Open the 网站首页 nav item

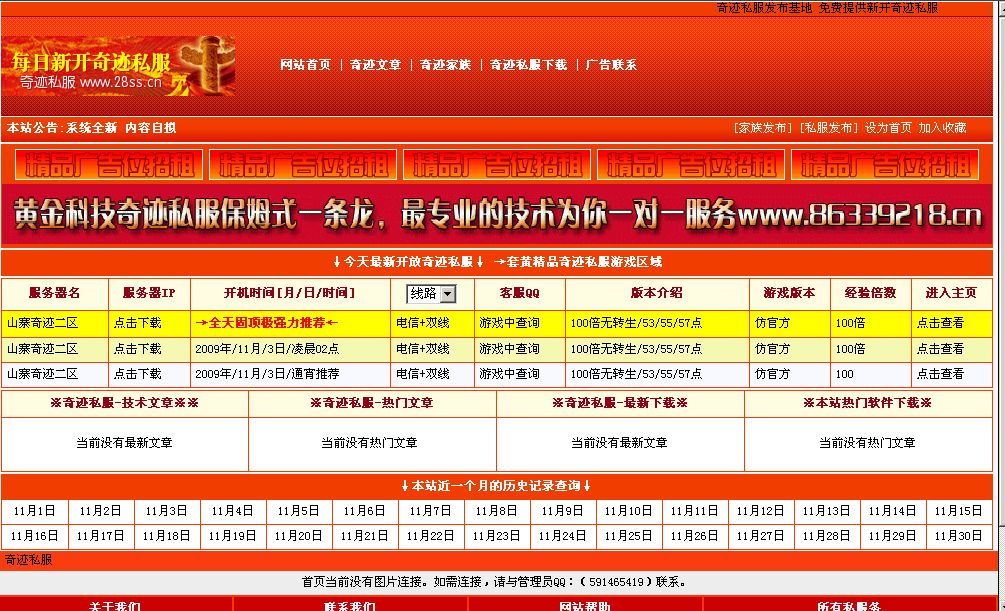click(x=305, y=65)
